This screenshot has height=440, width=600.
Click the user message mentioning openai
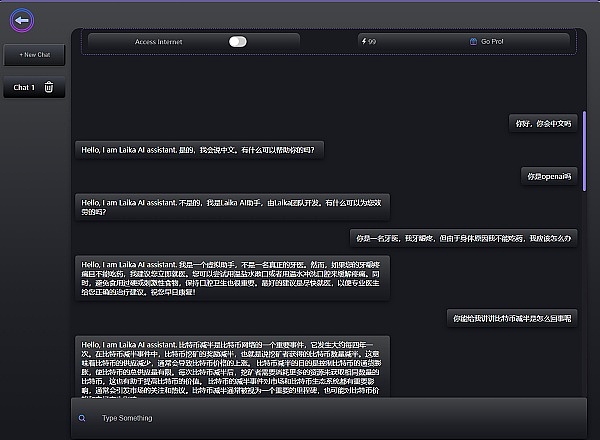tap(550, 176)
